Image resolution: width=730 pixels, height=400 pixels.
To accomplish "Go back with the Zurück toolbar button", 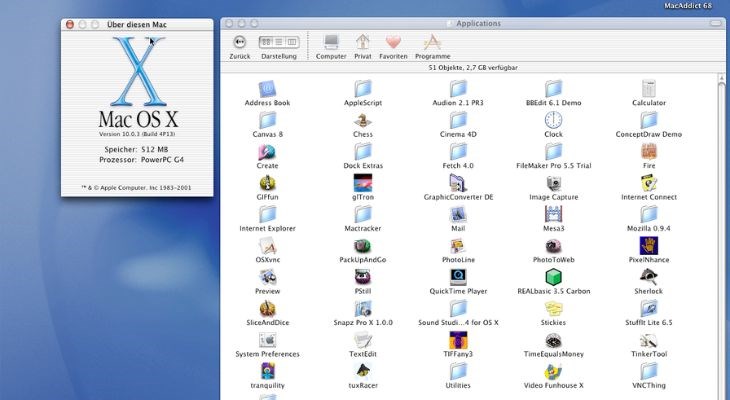I will [239, 42].
